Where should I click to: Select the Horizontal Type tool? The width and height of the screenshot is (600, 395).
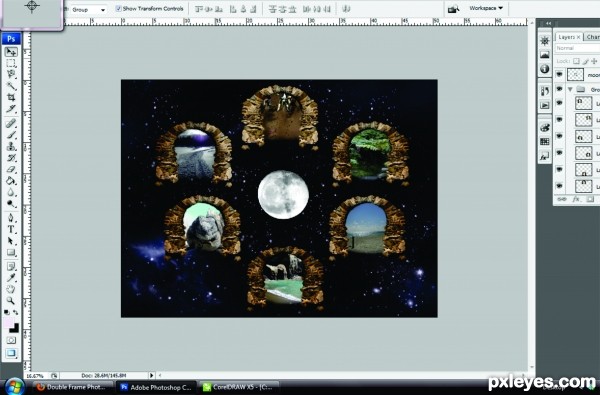click(x=11, y=230)
